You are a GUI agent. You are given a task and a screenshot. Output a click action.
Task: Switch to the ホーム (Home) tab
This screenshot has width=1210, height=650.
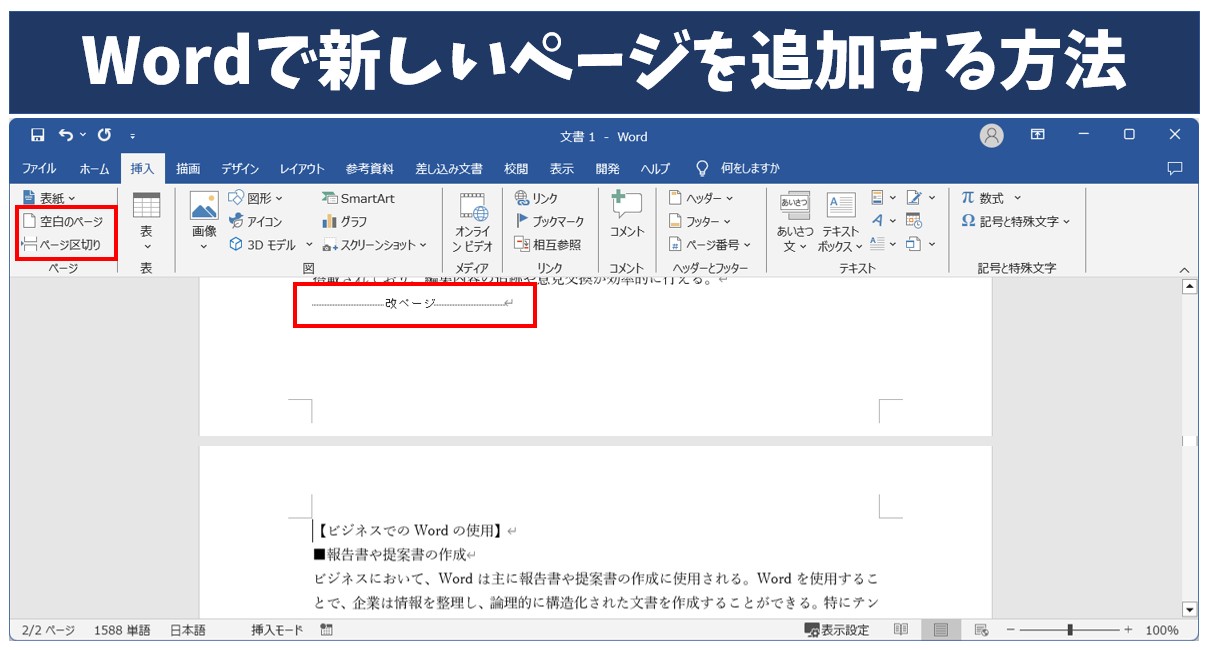pos(94,169)
